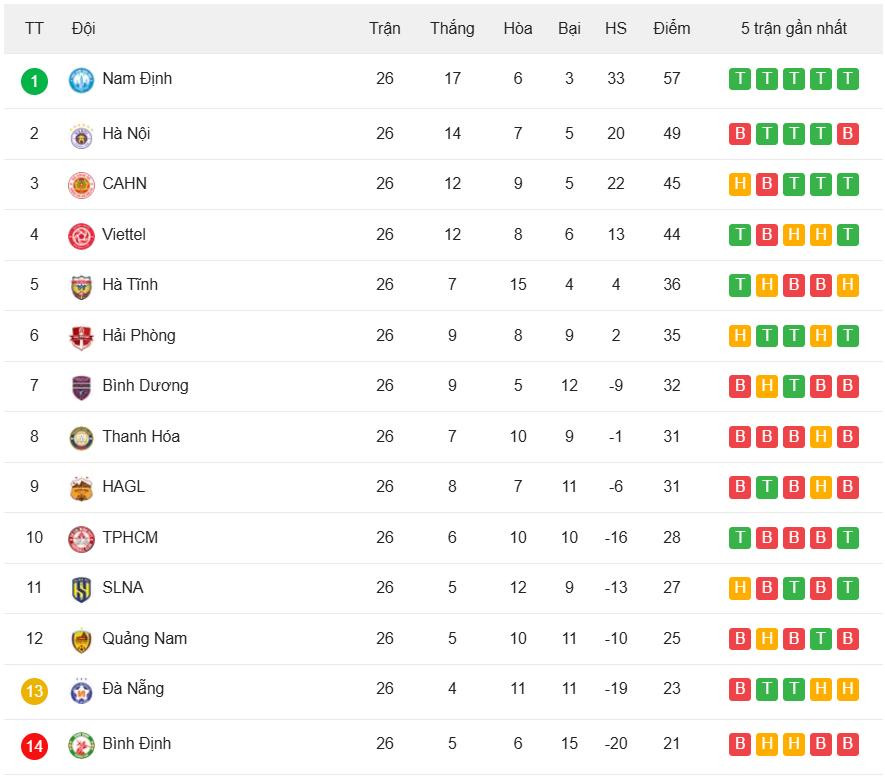Select the Thắng column header
This screenshot has height=776, width=885.
pos(452,28)
